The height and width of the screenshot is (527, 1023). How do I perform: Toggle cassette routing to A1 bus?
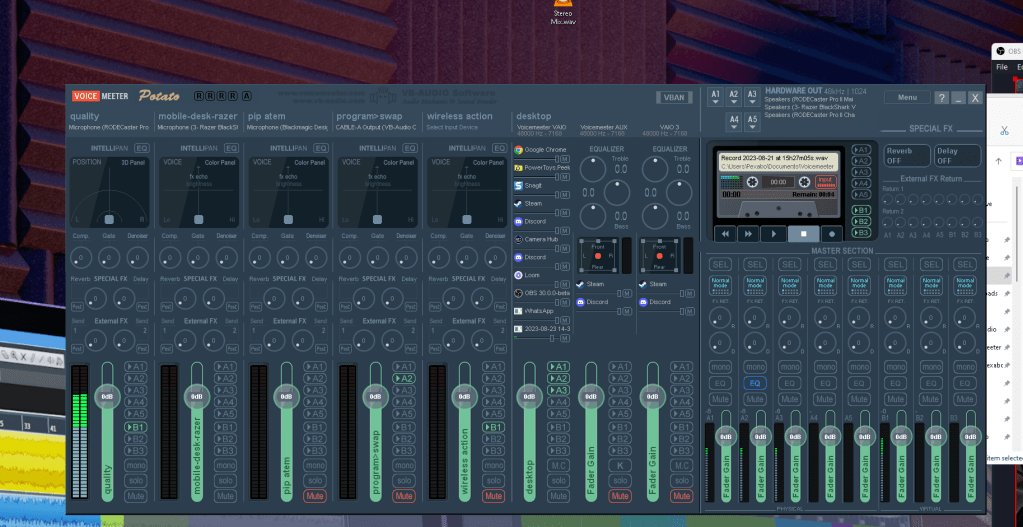[861, 149]
